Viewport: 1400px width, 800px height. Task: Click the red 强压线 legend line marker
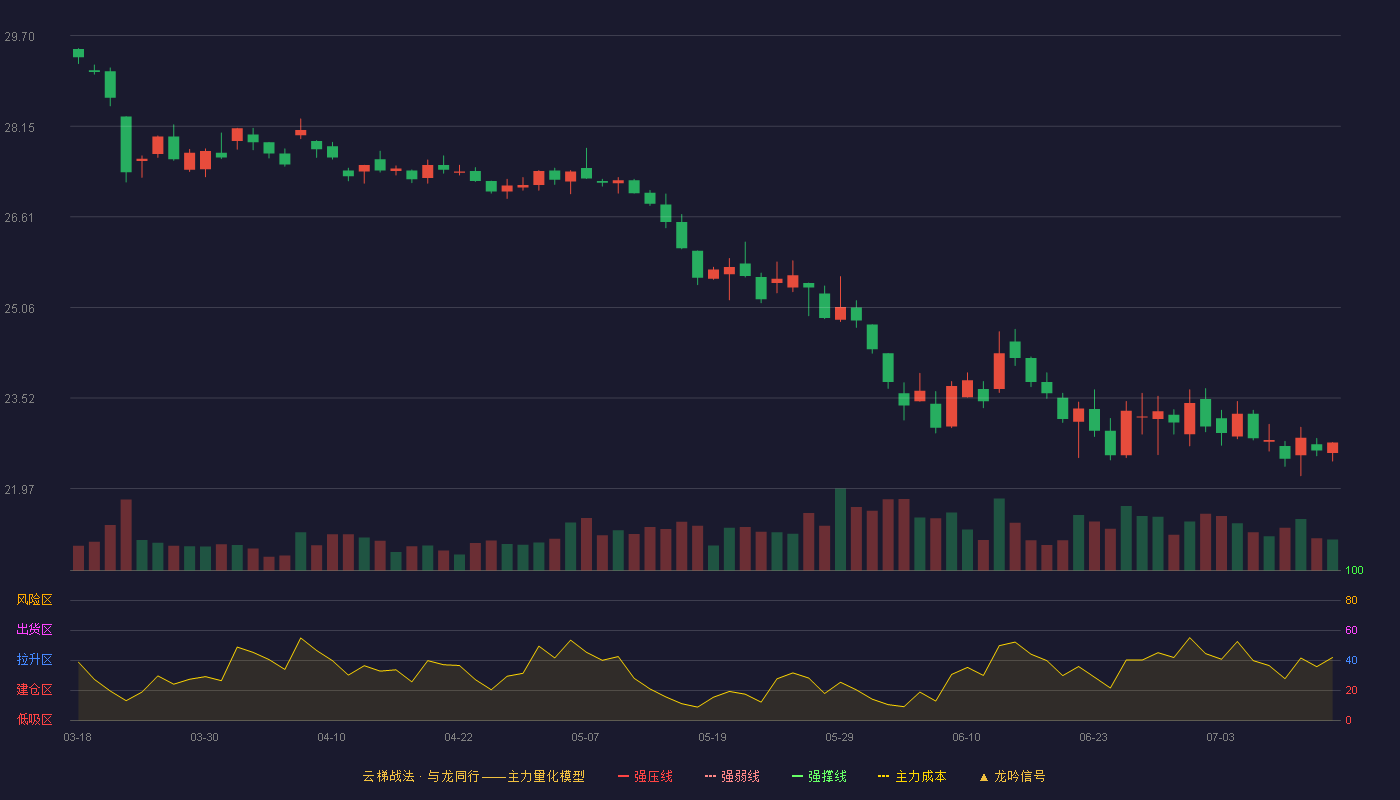[623, 777]
